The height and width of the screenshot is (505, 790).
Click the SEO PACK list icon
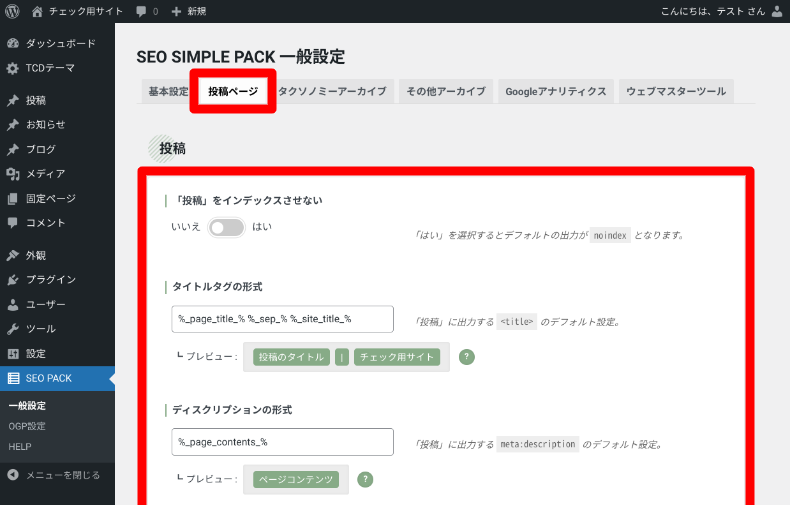(x=13, y=378)
